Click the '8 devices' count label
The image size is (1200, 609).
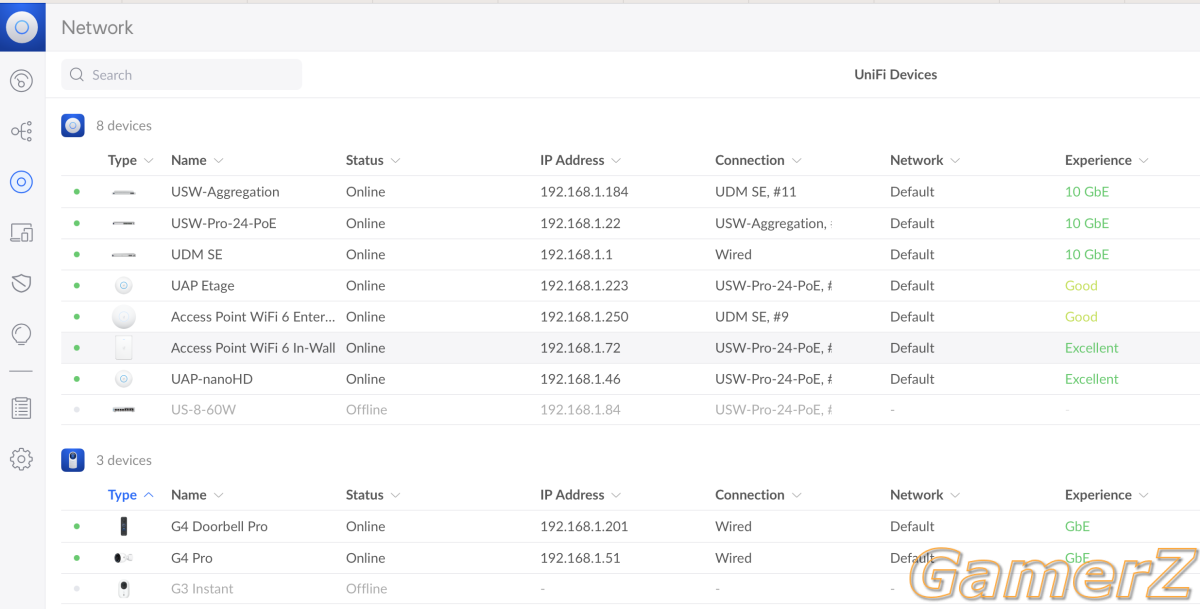[x=124, y=126]
